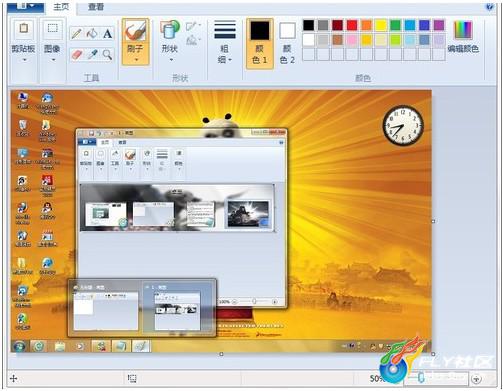Select the Text tool
This screenshot has height=391, width=503.
tap(107, 34)
